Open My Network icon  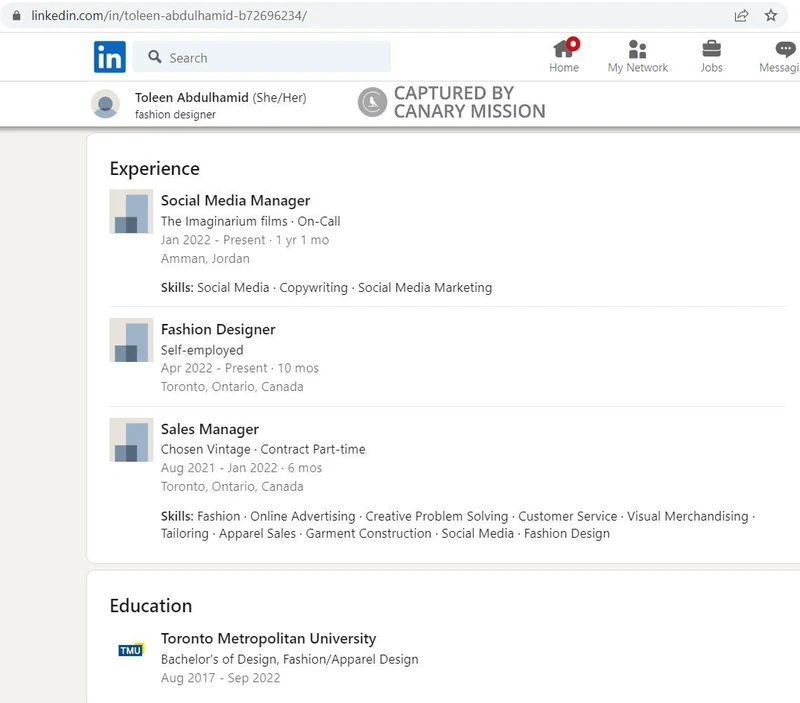637,49
